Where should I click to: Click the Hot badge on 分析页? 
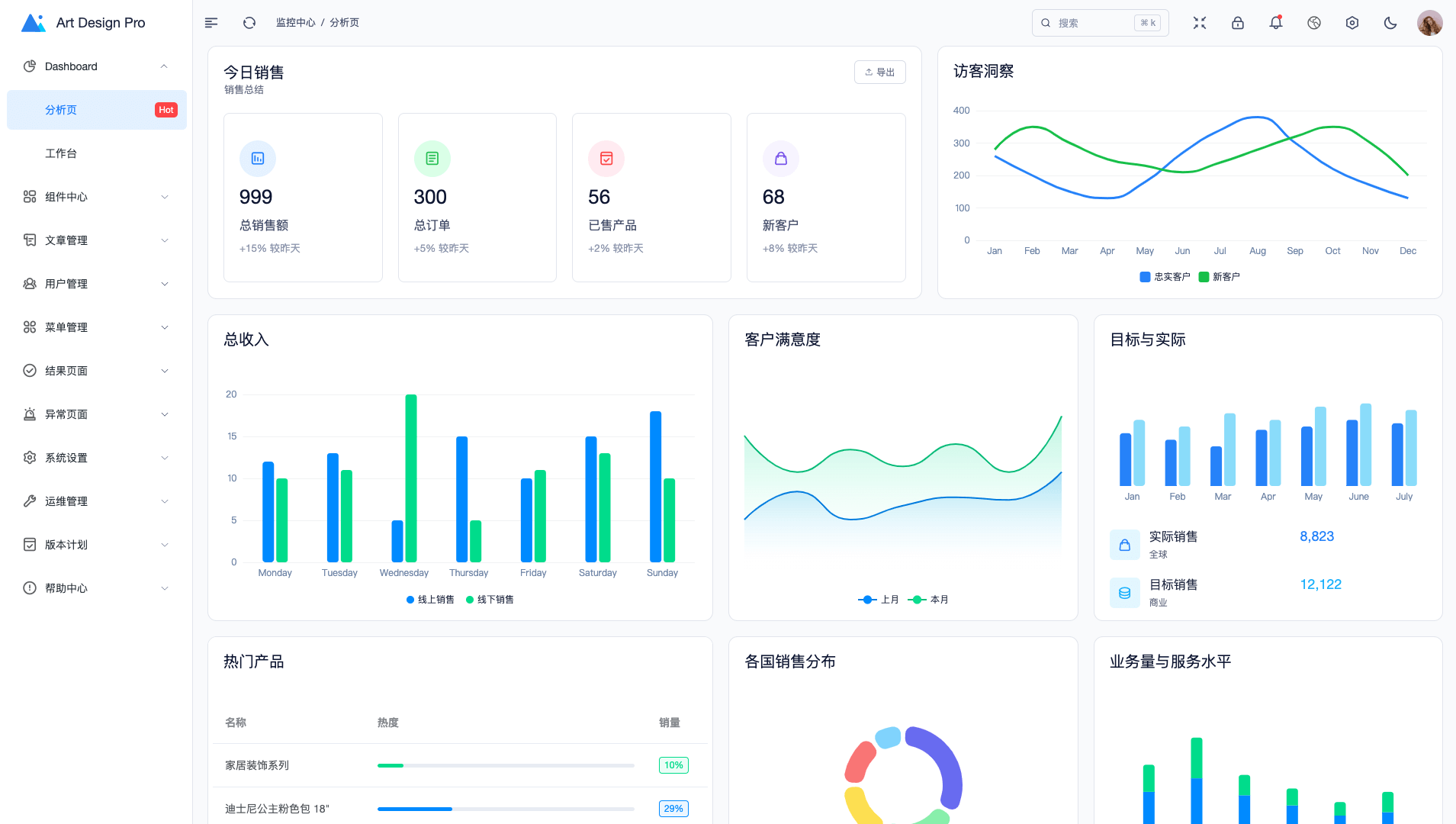(x=166, y=110)
